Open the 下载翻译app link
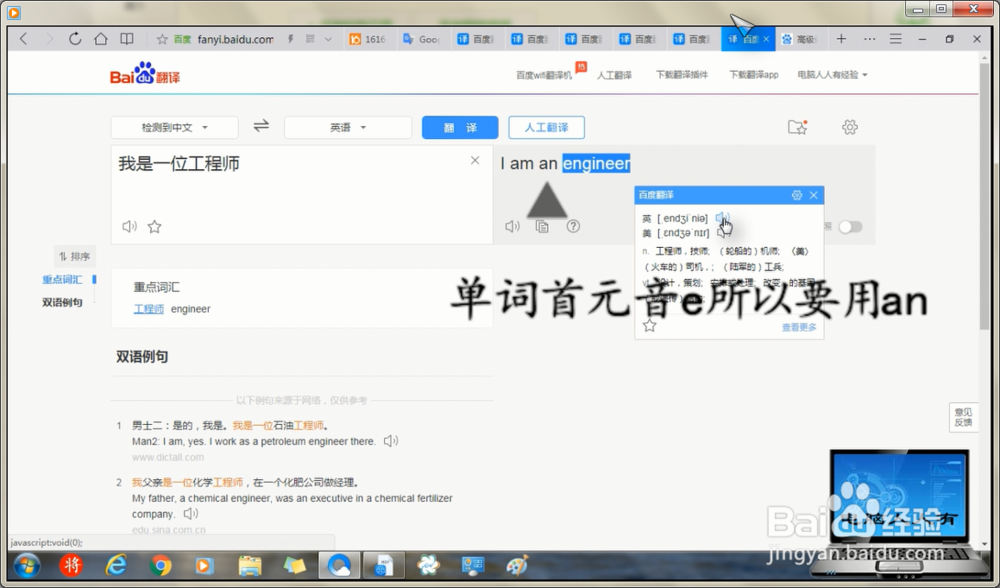1000x588 pixels. 754,75
